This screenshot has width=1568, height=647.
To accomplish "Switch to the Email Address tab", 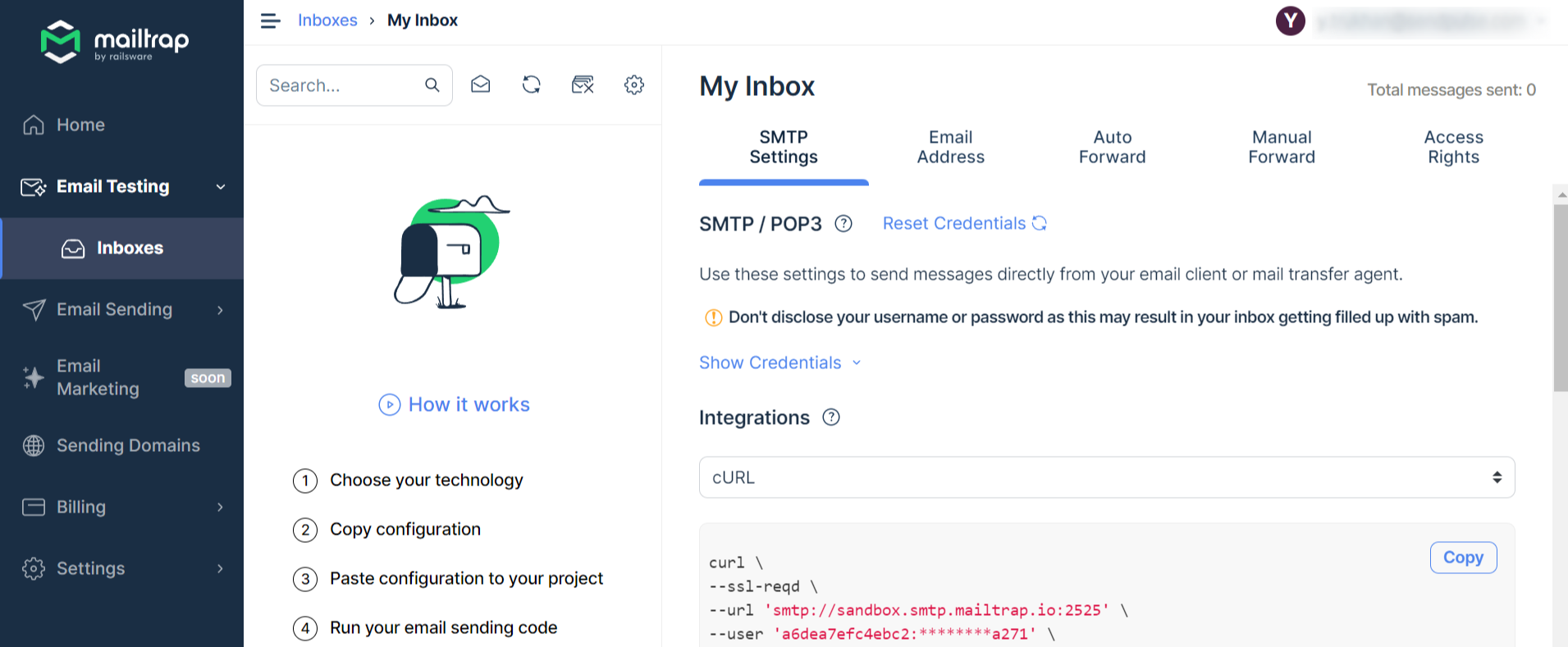I will 950,148.
